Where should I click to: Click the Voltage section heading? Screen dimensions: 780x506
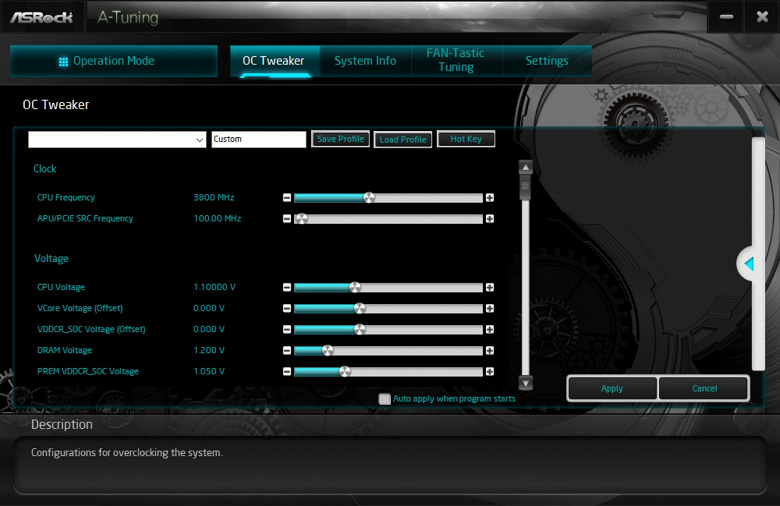tap(51, 259)
